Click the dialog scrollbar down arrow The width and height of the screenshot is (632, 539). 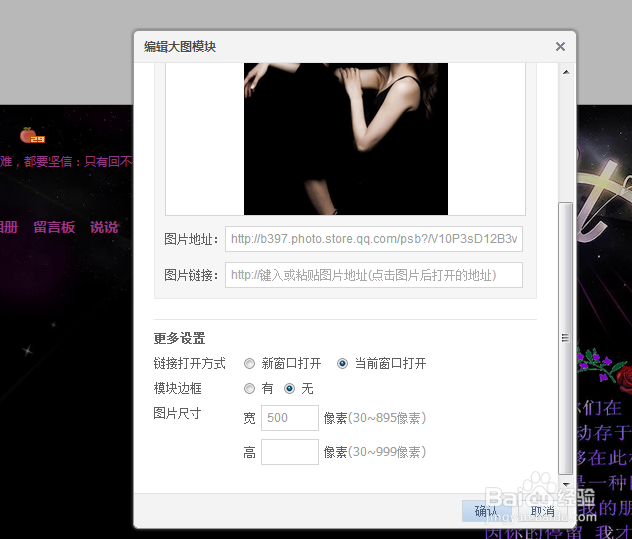(x=566, y=484)
